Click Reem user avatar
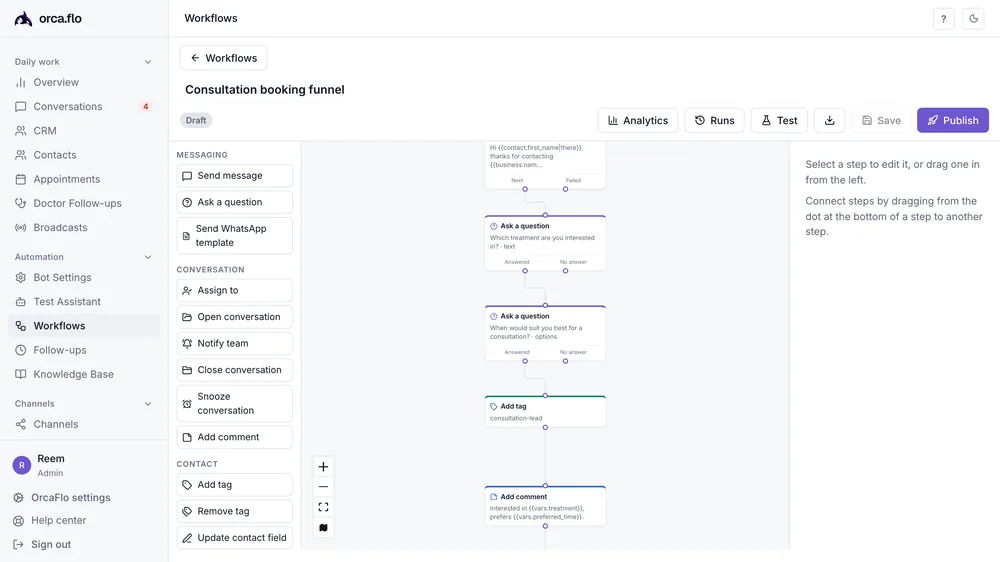The image size is (1000, 562). pyautogui.click(x=22, y=465)
